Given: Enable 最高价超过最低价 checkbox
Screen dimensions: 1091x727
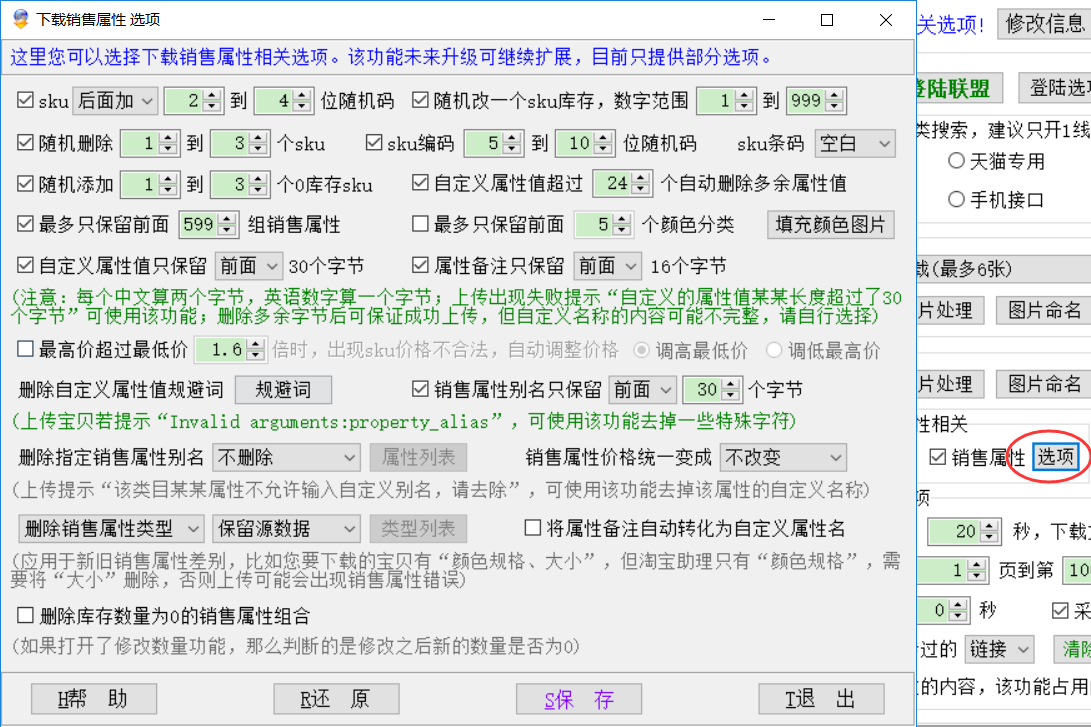Looking at the screenshot, I should [26, 350].
